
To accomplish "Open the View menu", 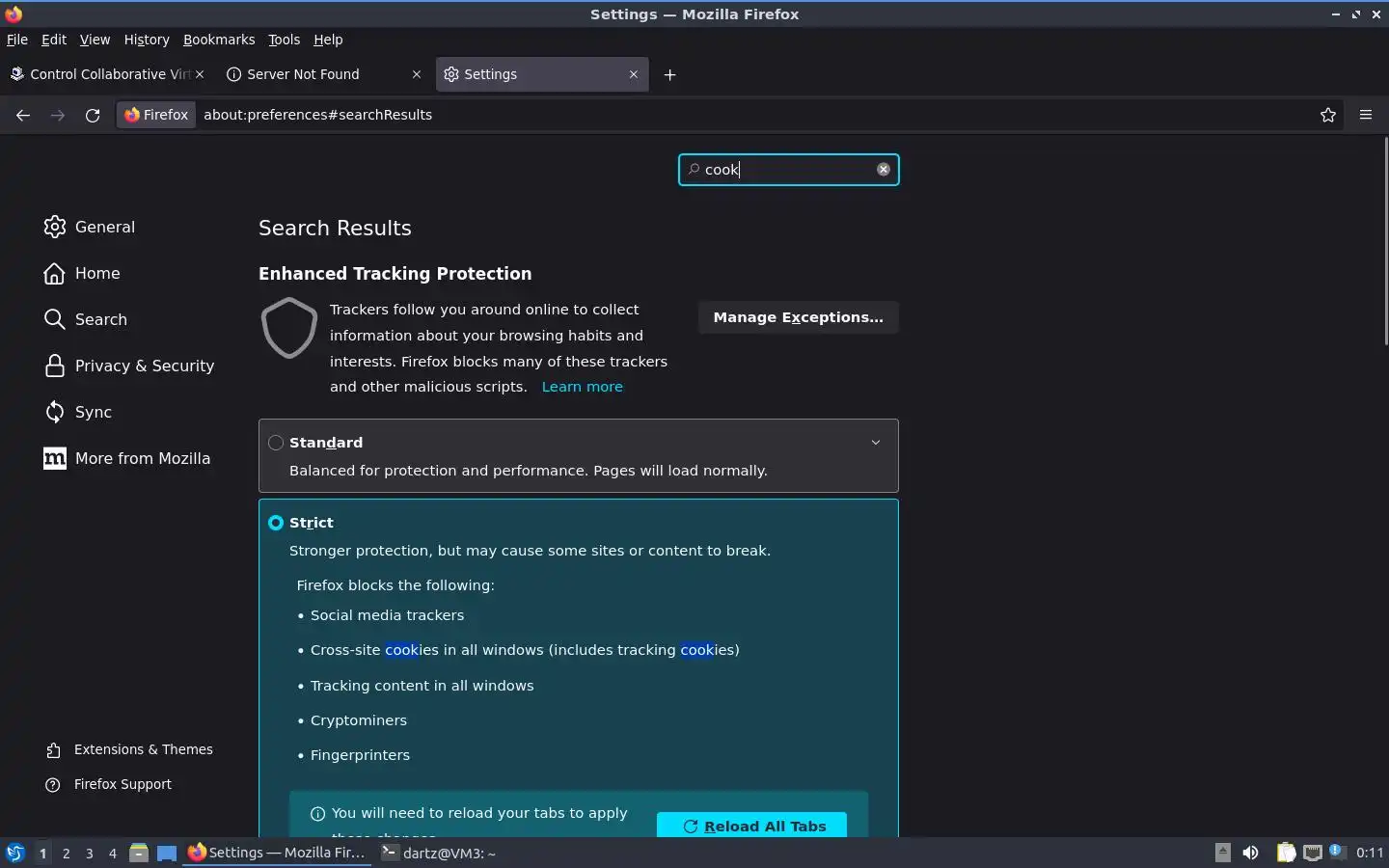I will coord(95,40).
